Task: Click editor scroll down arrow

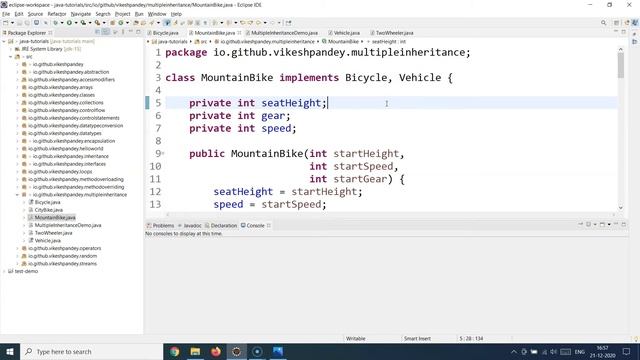Action: (621, 207)
